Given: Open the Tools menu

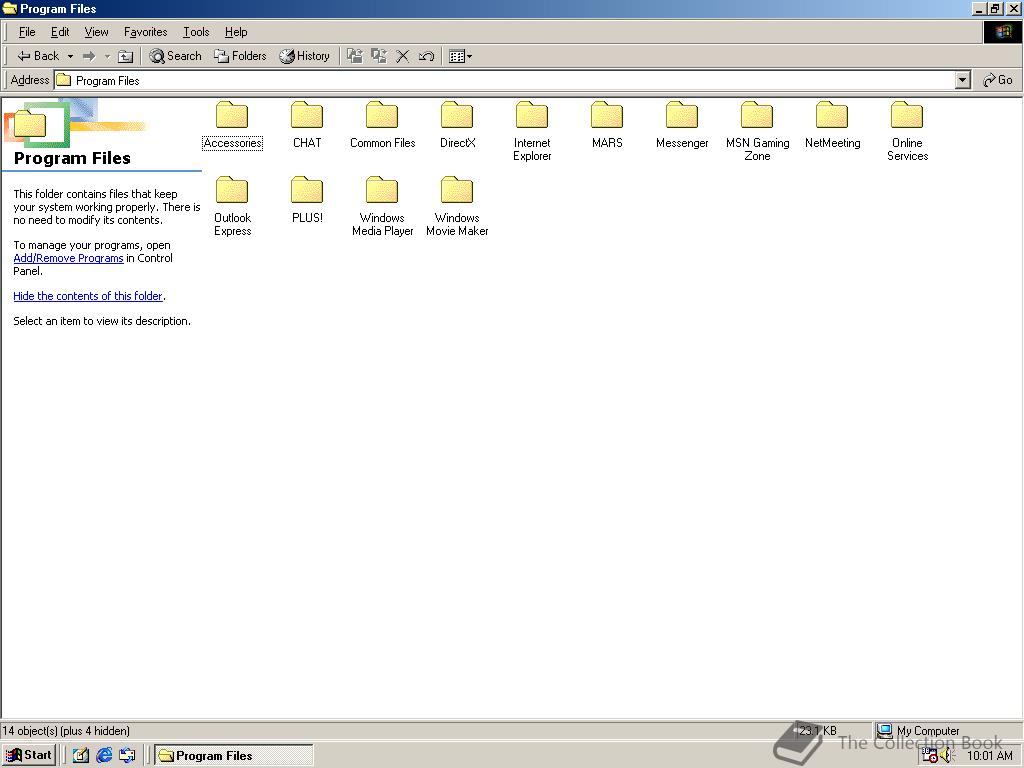Looking at the screenshot, I should (196, 32).
